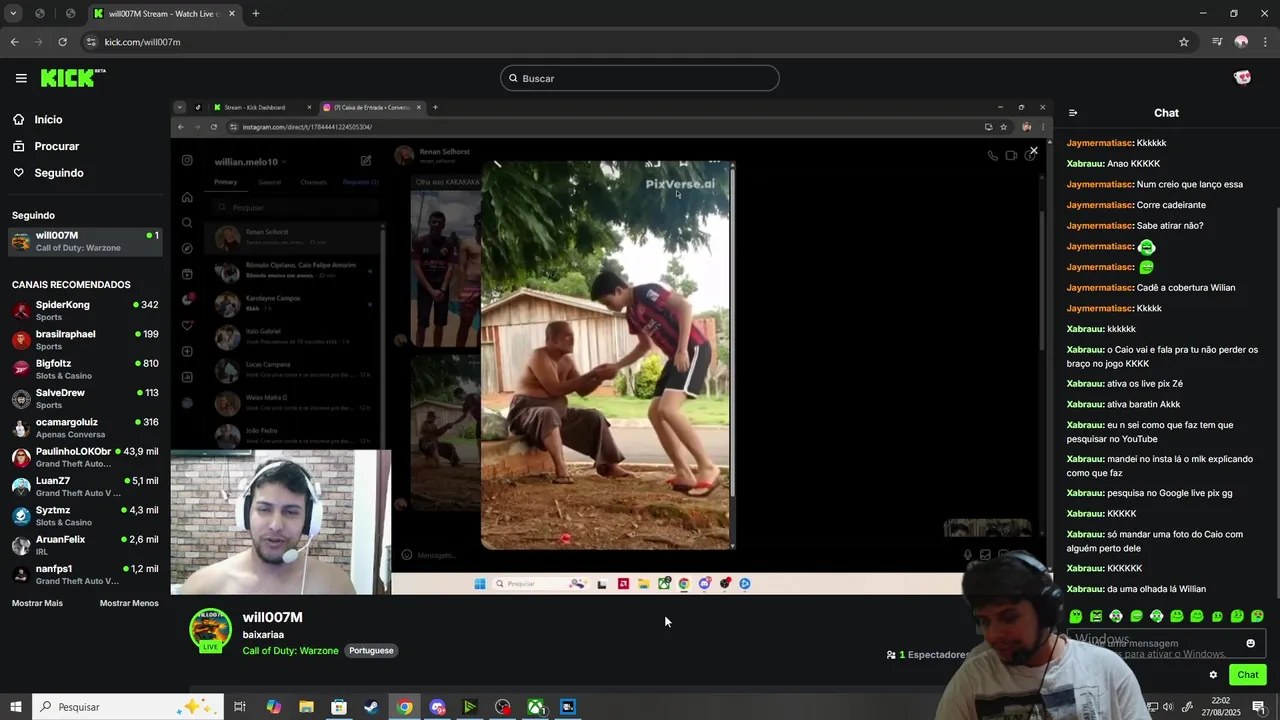Viewport: 1280px width, 720px height.
Task: Click the Windows Start button
Action: click(16, 707)
